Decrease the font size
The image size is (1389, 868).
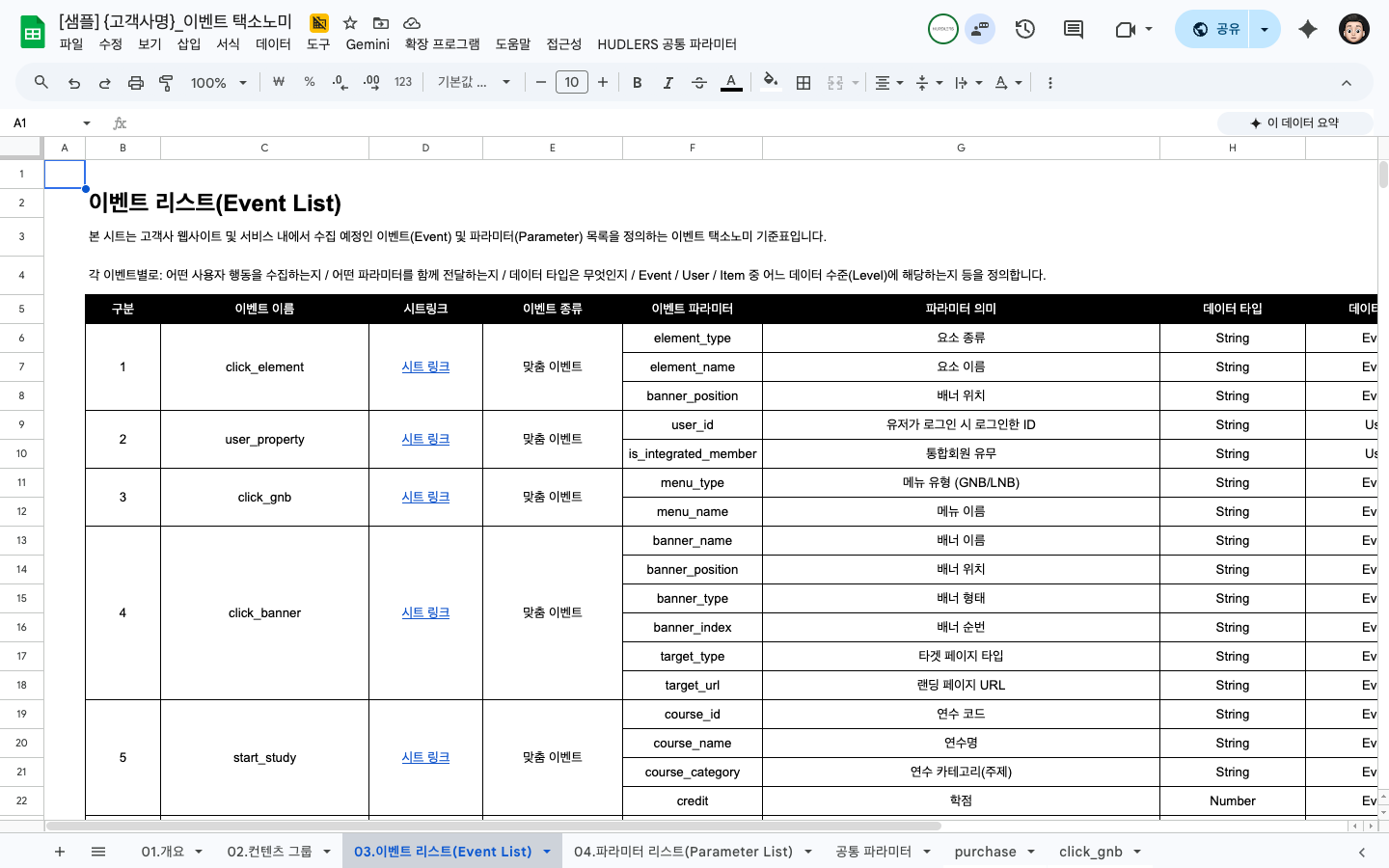(541, 83)
